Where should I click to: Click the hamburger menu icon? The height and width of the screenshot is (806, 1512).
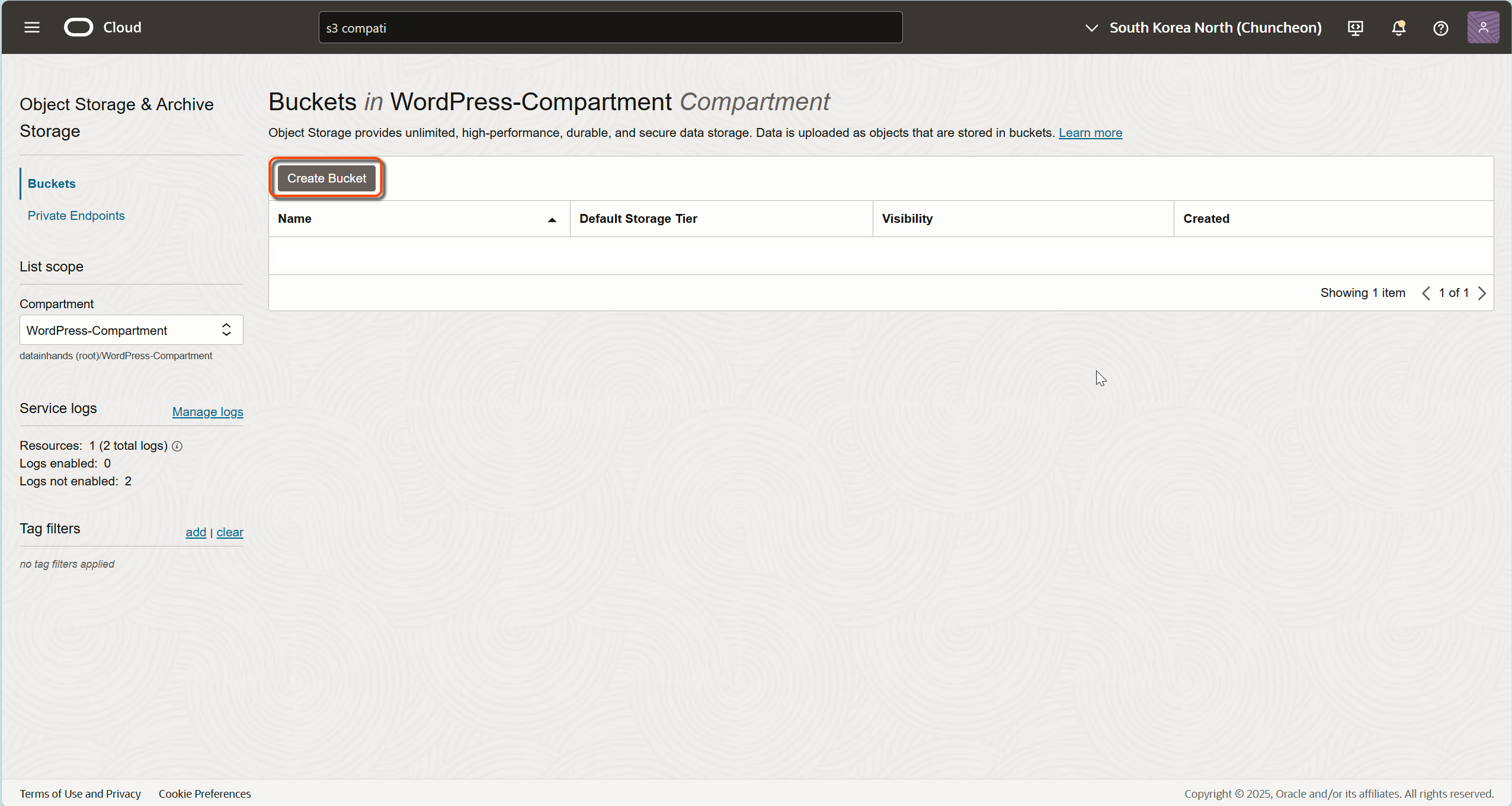click(33, 27)
